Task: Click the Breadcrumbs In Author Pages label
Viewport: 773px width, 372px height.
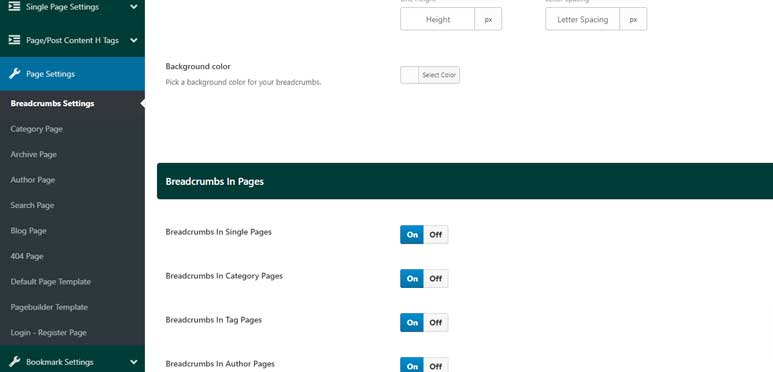Action: point(220,364)
